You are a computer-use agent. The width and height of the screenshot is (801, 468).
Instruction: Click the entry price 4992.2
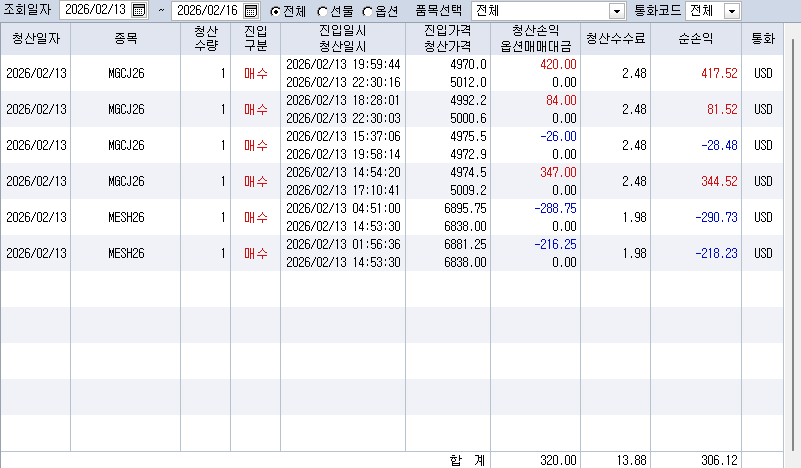(468, 100)
